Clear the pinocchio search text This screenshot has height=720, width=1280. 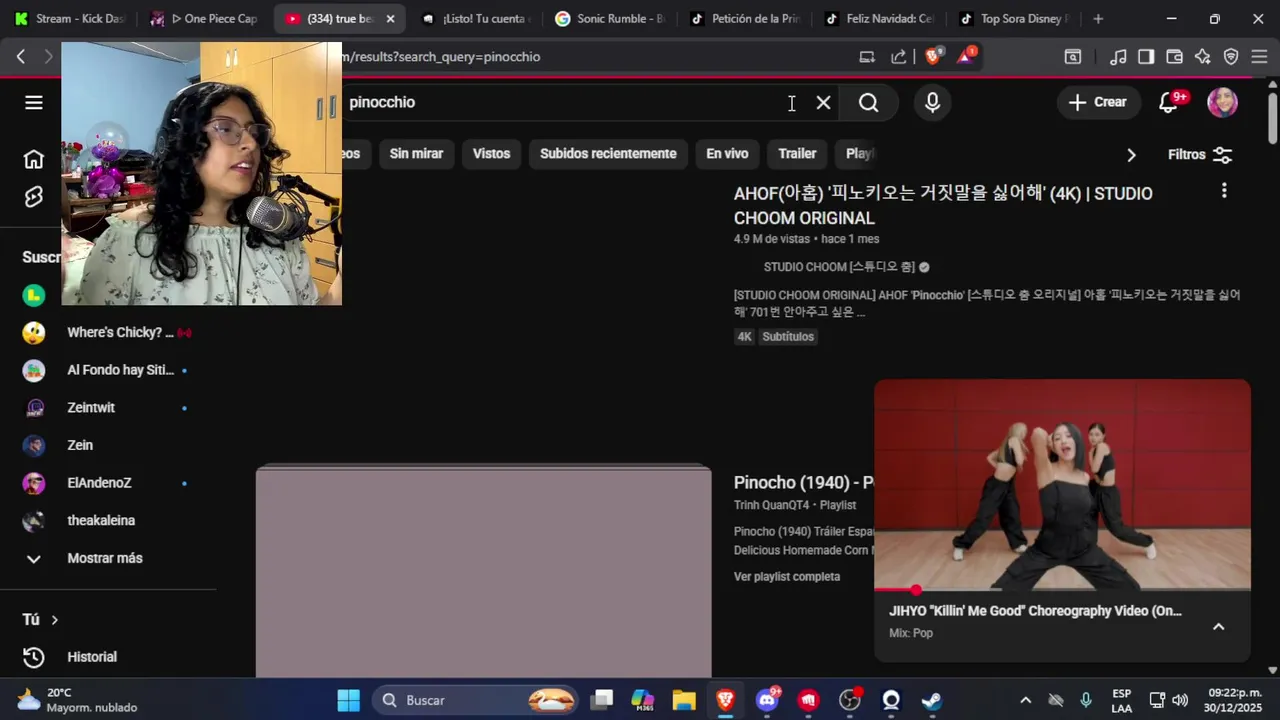823,102
